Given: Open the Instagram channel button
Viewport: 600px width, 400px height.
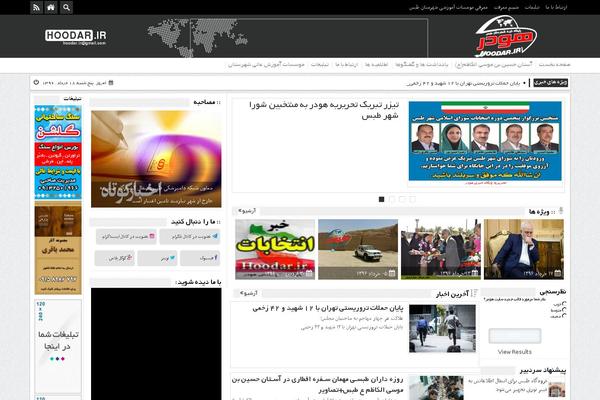Looking at the screenshot, I should click(126, 237).
